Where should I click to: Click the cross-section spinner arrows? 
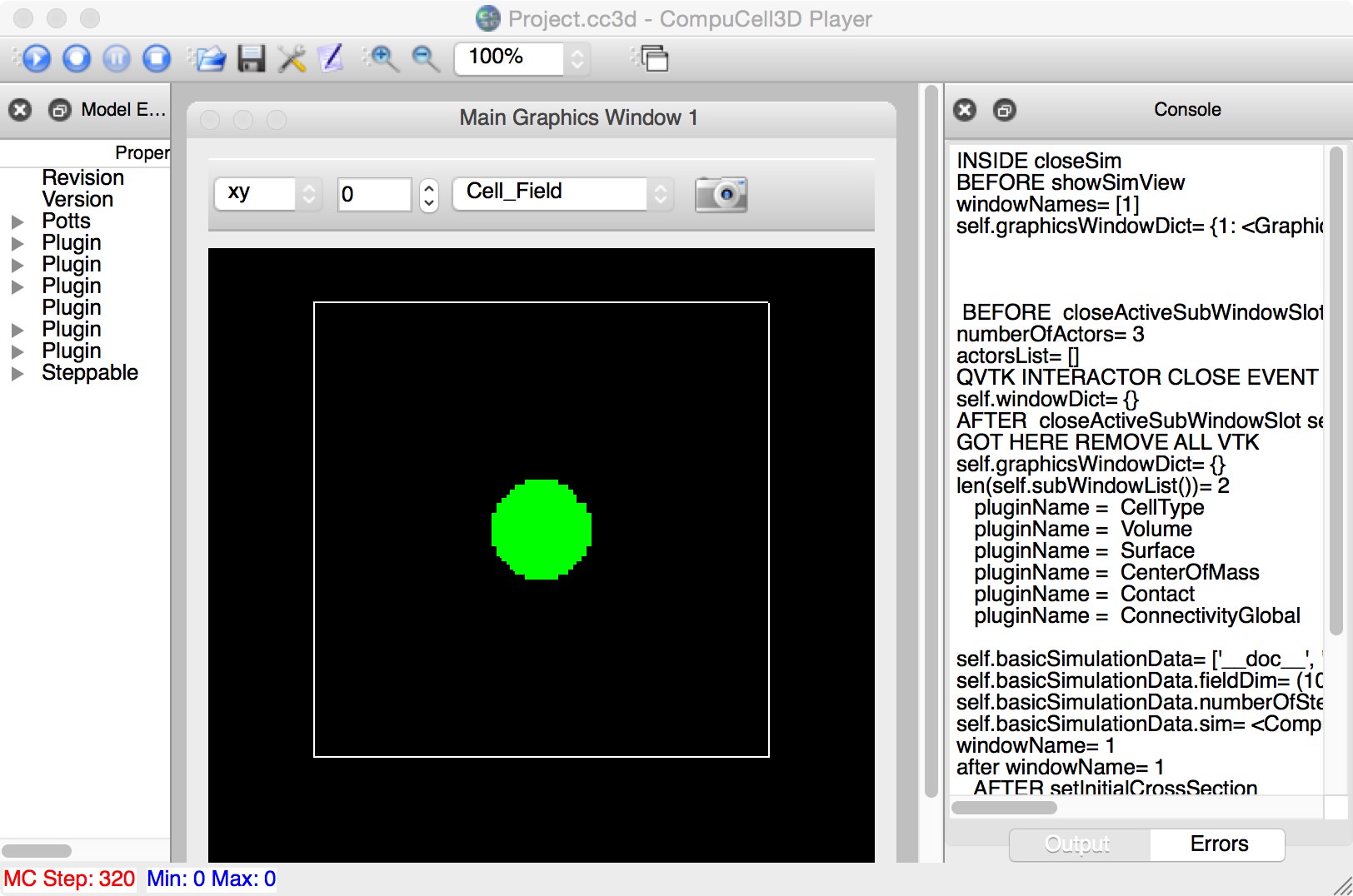[428, 195]
